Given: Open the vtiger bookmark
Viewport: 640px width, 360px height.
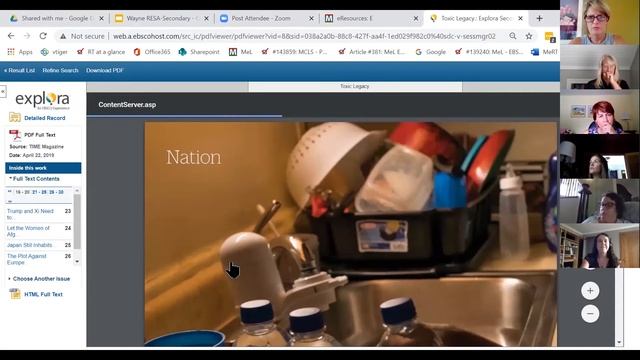Looking at the screenshot, I should tap(54, 52).
